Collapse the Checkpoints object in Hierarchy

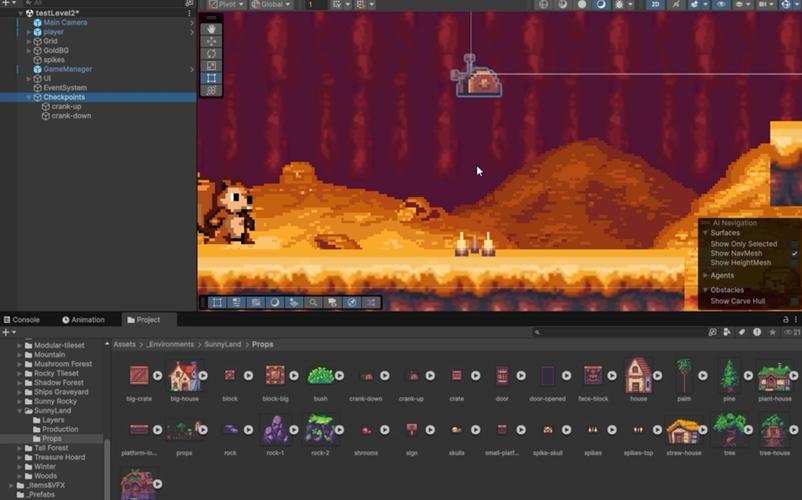(x=29, y=97)
